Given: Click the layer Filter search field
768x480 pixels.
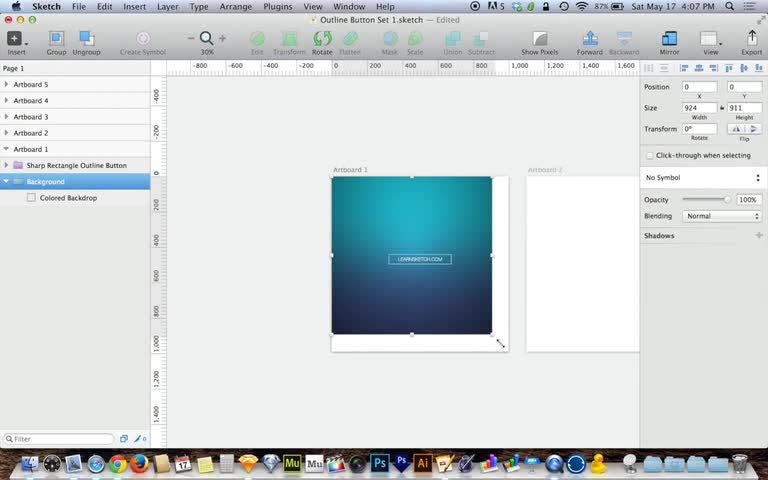Looking at the screenshot, I should click(58, 439).
